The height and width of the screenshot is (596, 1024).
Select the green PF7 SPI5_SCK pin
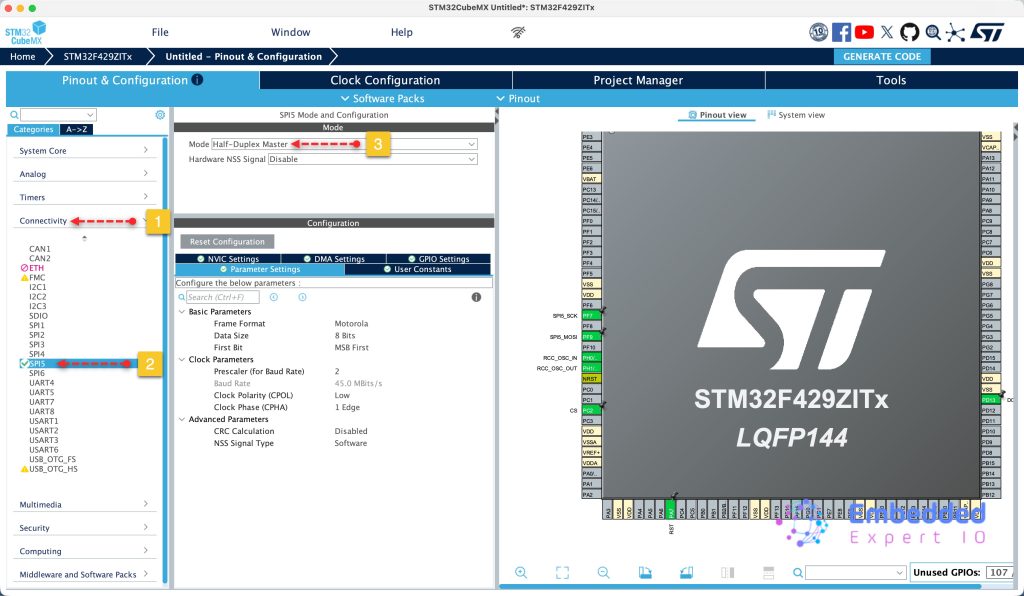tap(588, 315)
